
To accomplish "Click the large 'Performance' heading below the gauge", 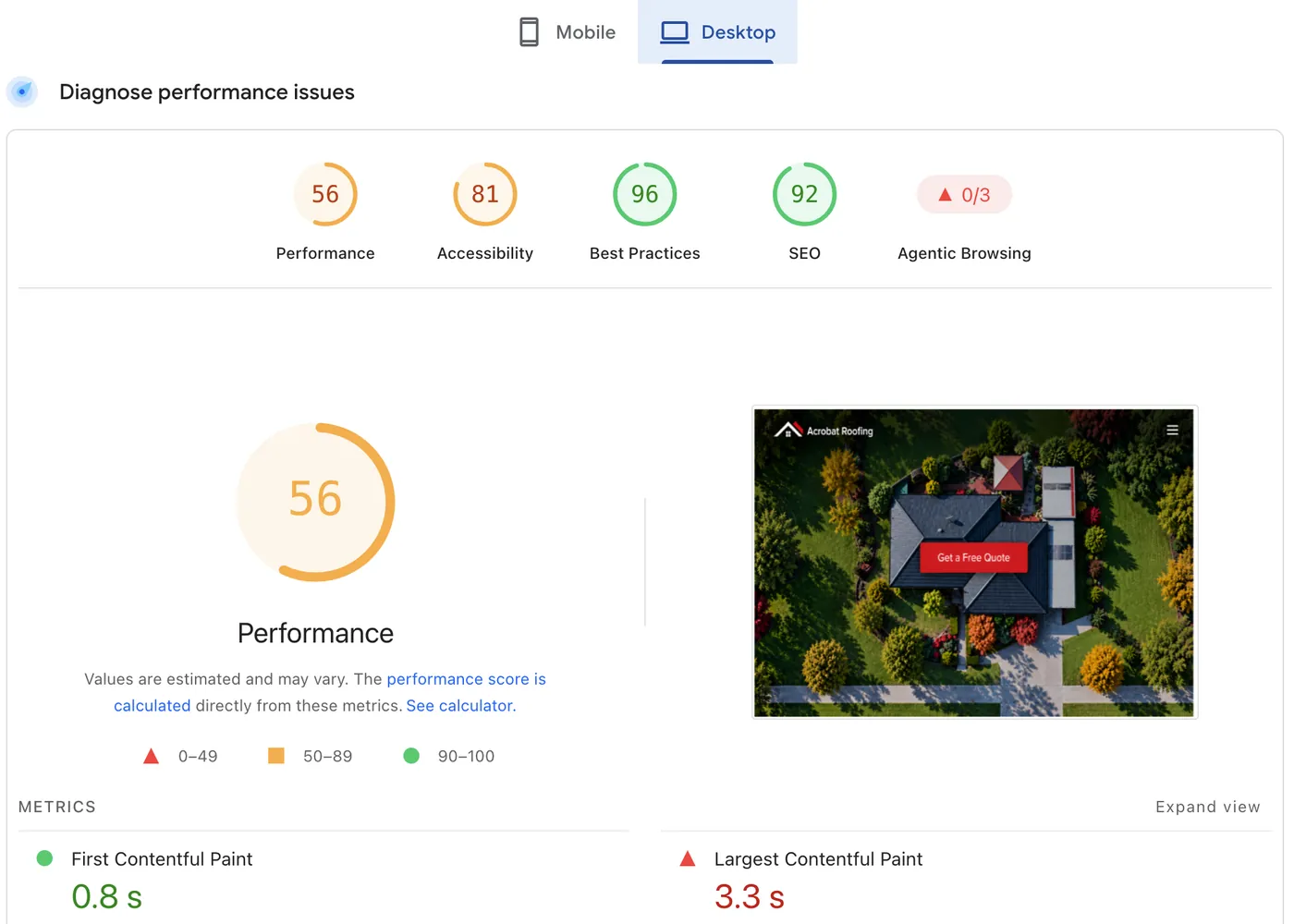I will (315, 633).
